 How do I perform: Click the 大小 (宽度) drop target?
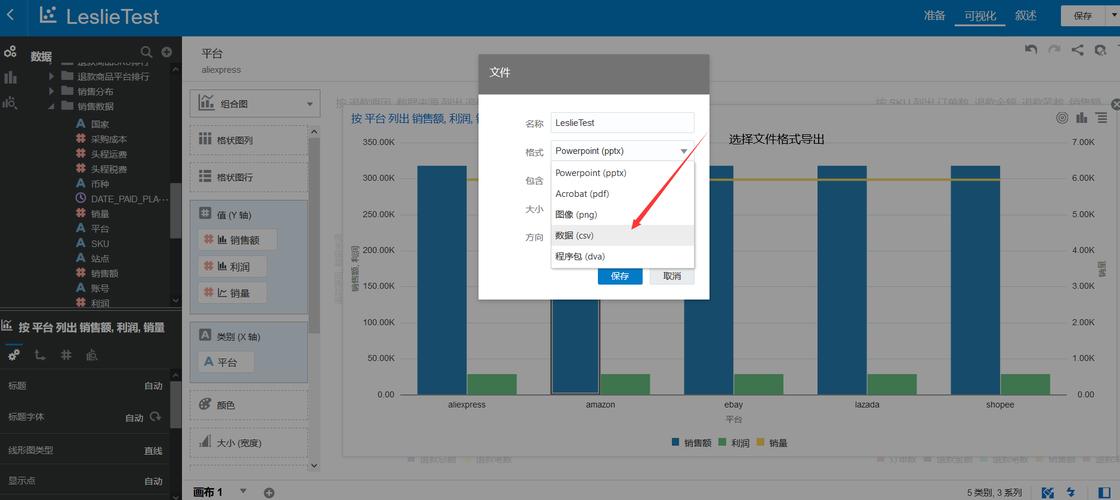tap(249, 443)
